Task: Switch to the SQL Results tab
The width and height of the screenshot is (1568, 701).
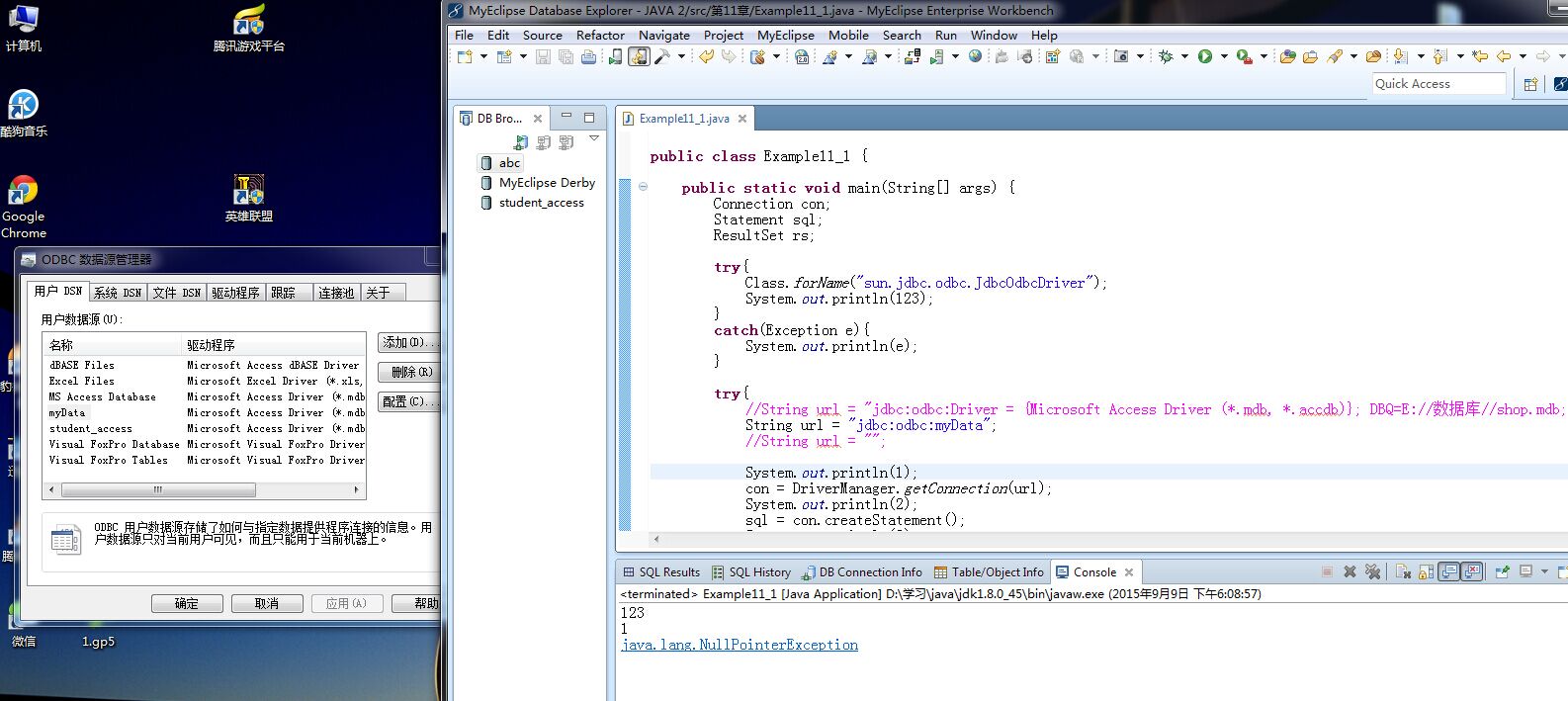Action: point(661,572)
